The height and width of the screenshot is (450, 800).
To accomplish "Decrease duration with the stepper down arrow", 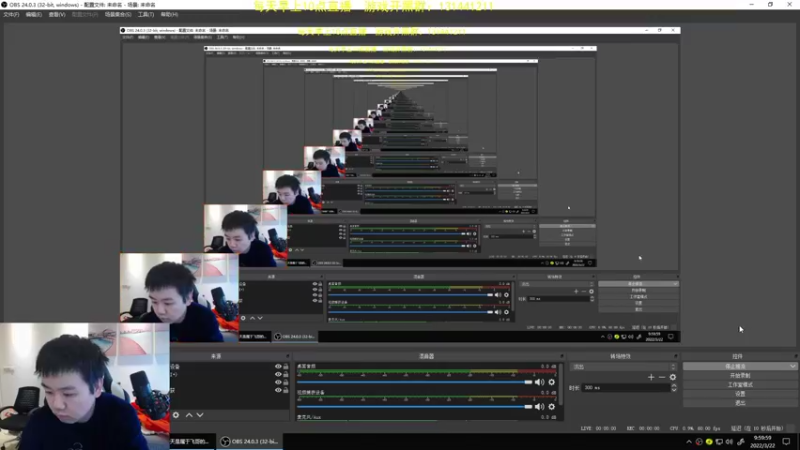I will (674, 390).
